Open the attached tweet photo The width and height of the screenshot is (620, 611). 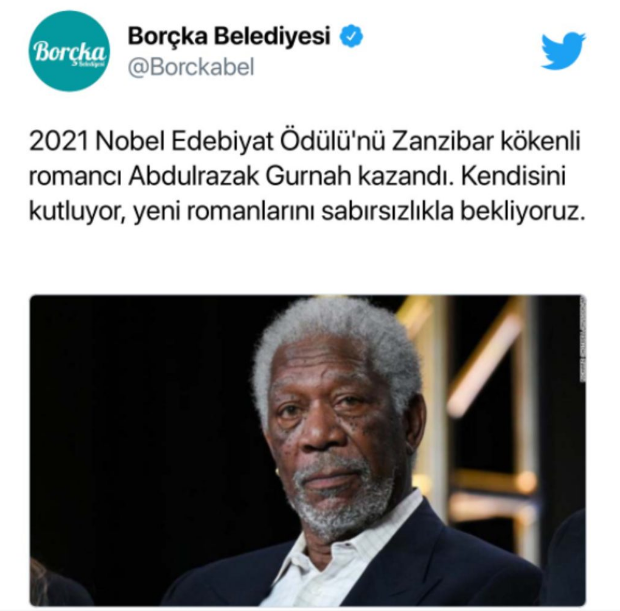point(308,450)
